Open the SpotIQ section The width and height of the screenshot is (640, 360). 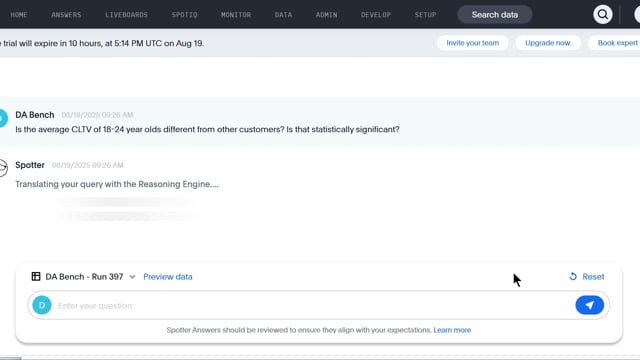pos(184,15)
